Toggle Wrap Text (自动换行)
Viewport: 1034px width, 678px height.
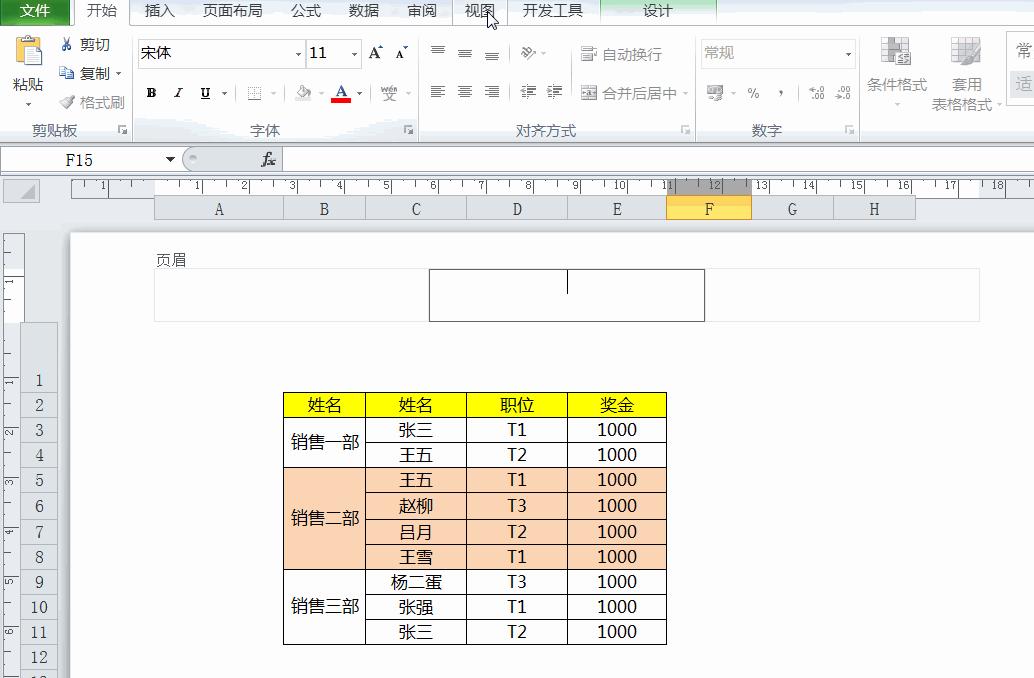pyautogui.click(x=621, y=54)
